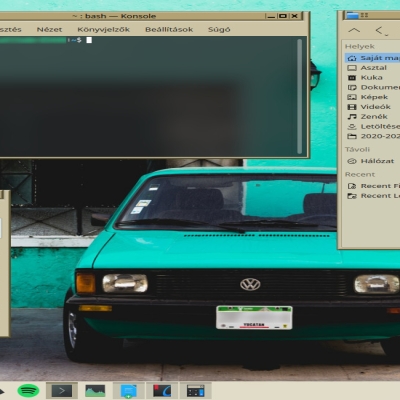Click the calculator-style taskbar icon
The height and width of the screenshot is (400, 400).
coord(195,391)
